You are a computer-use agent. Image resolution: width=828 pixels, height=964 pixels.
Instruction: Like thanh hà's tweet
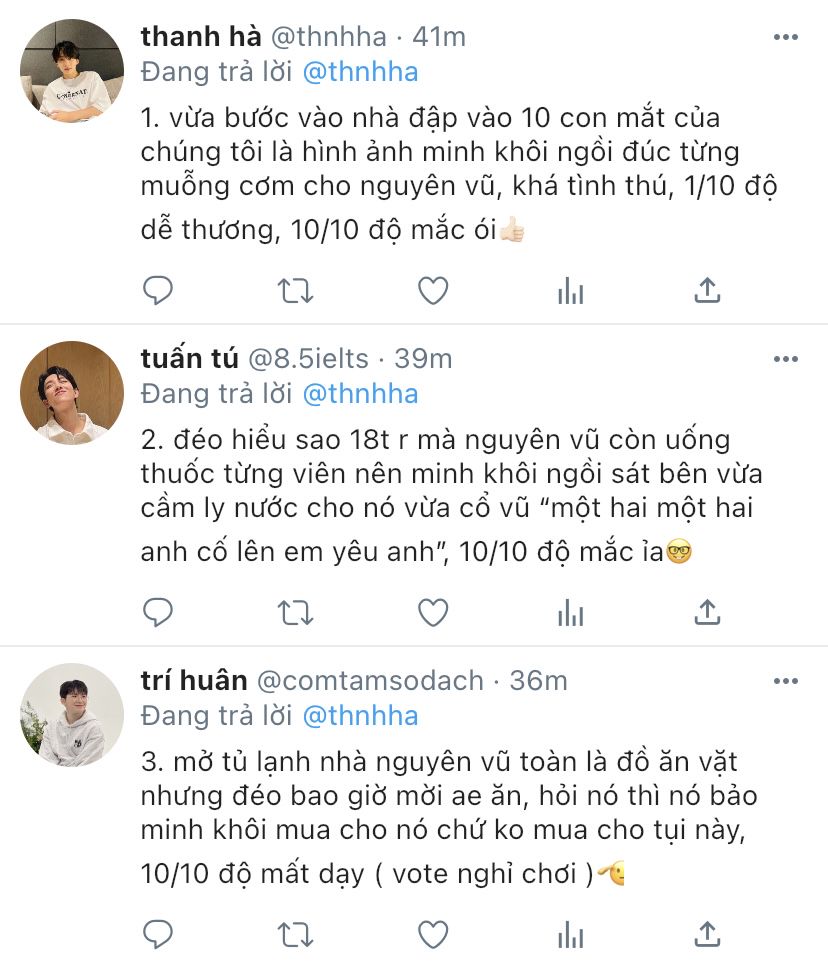[432, 290]
